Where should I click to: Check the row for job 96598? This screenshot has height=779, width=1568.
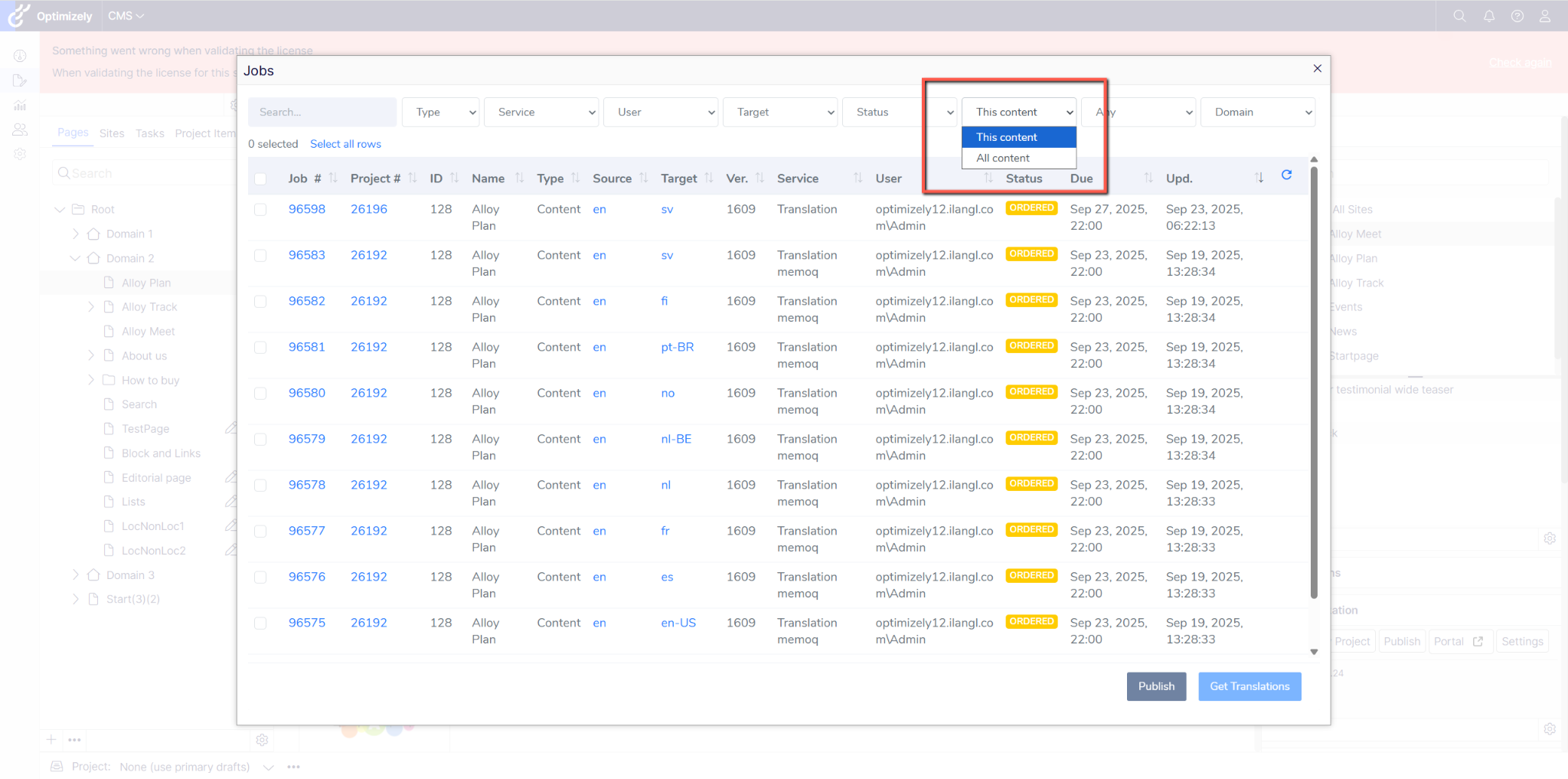pyautogui.click(x=260, y=210)
